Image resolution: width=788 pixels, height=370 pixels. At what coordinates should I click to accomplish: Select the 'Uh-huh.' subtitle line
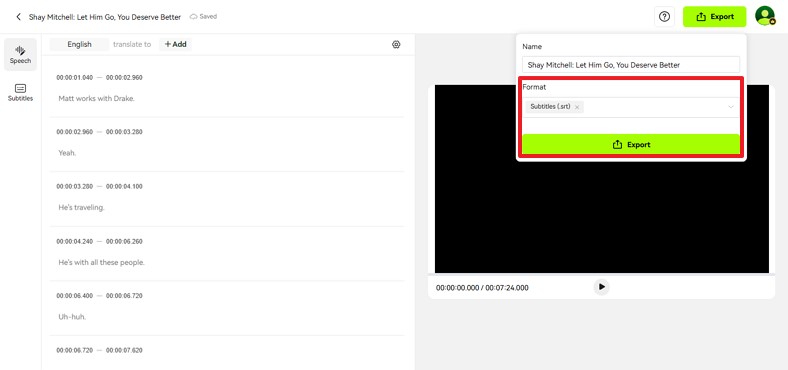pos(72,317)
